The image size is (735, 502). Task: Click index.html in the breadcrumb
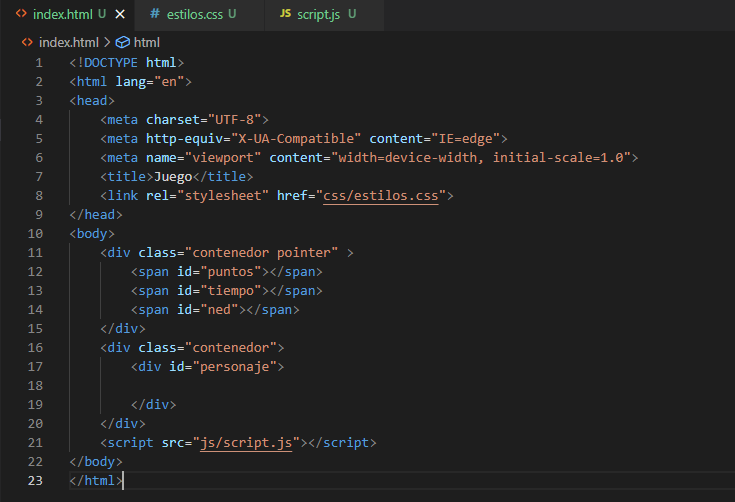[69, 43]
